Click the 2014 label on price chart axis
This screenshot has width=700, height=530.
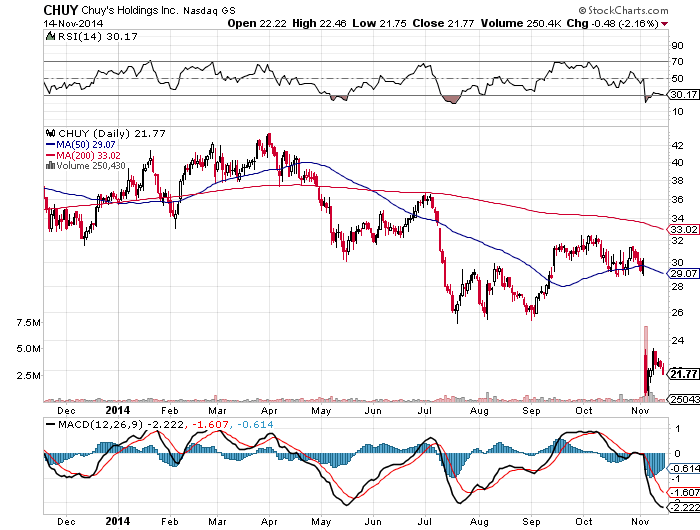pos(118,410)
